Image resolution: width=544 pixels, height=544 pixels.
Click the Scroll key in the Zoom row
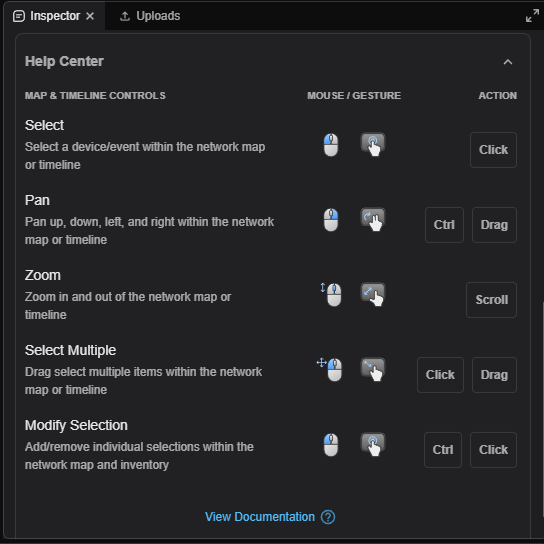491,300
